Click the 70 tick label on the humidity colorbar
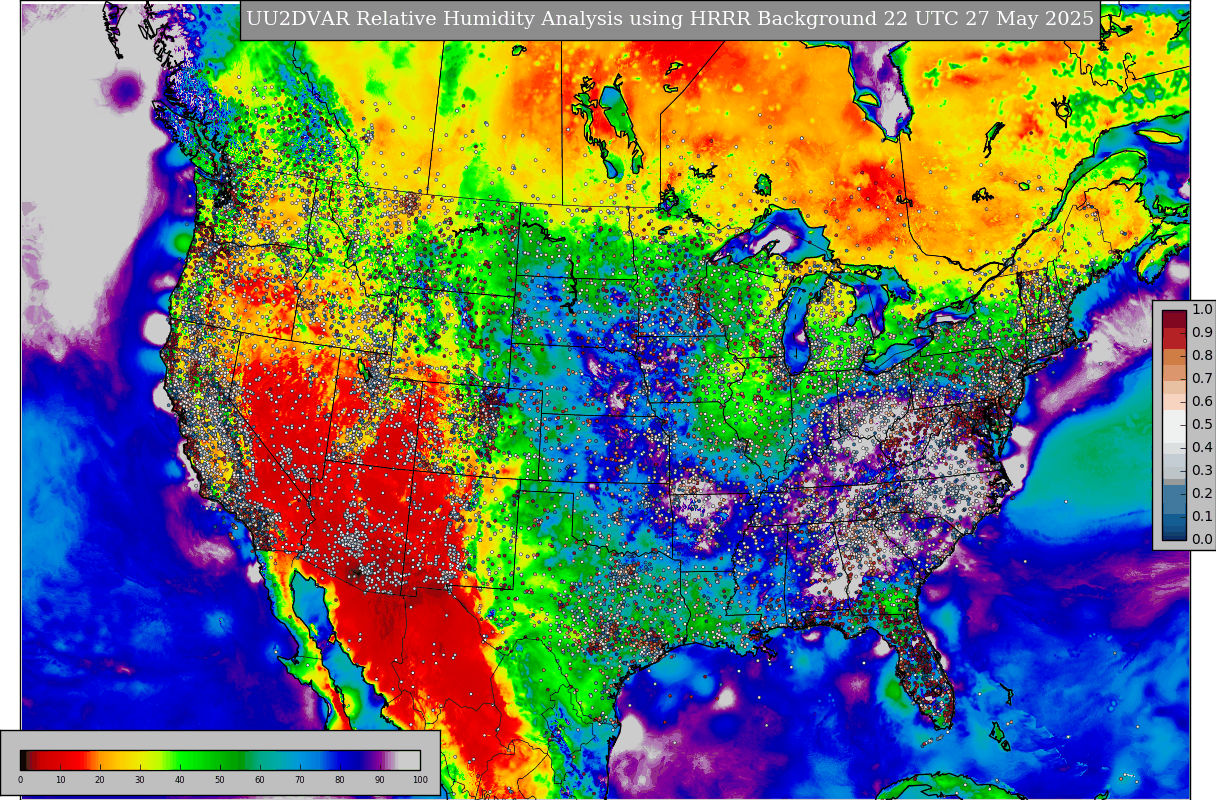Image resolution: width=1216 pixels, height=800 pixels. pos(300,780)
